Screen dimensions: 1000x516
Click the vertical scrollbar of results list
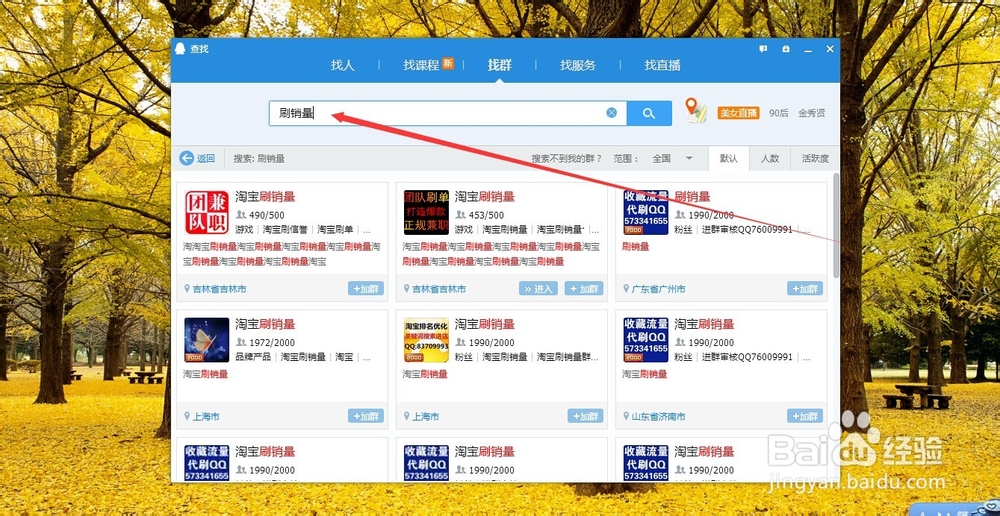[x=836, y=225]
